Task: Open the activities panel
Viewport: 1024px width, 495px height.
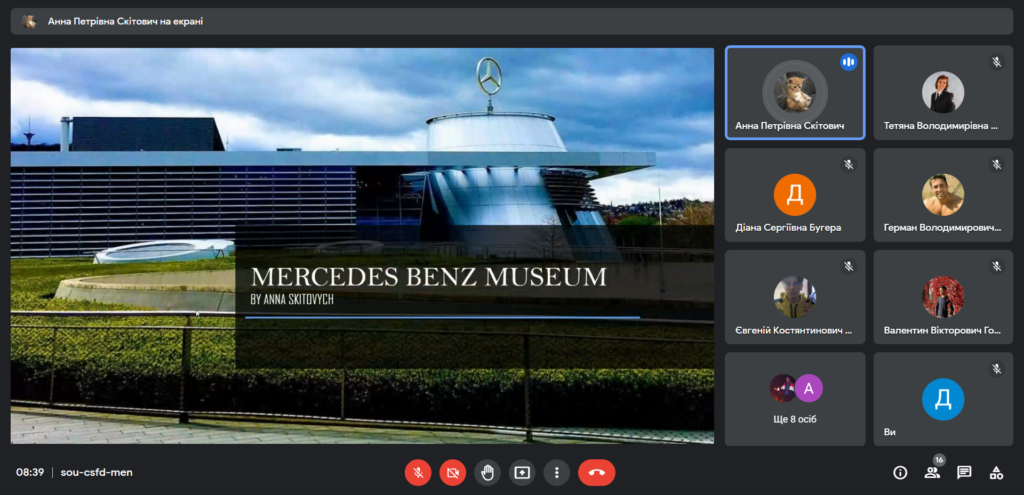Action: 996,472
